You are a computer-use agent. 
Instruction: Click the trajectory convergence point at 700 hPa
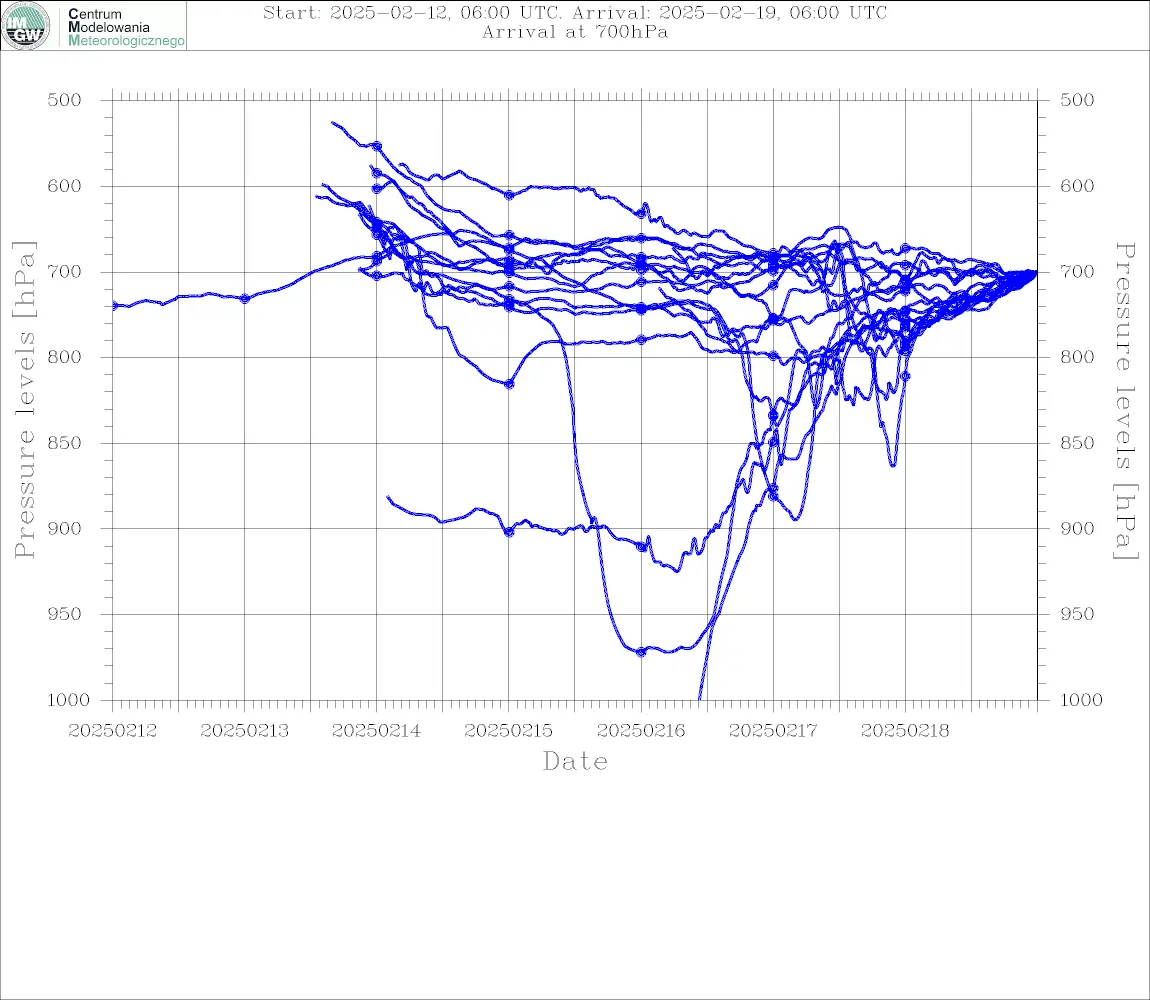(x=1034, y=272)
